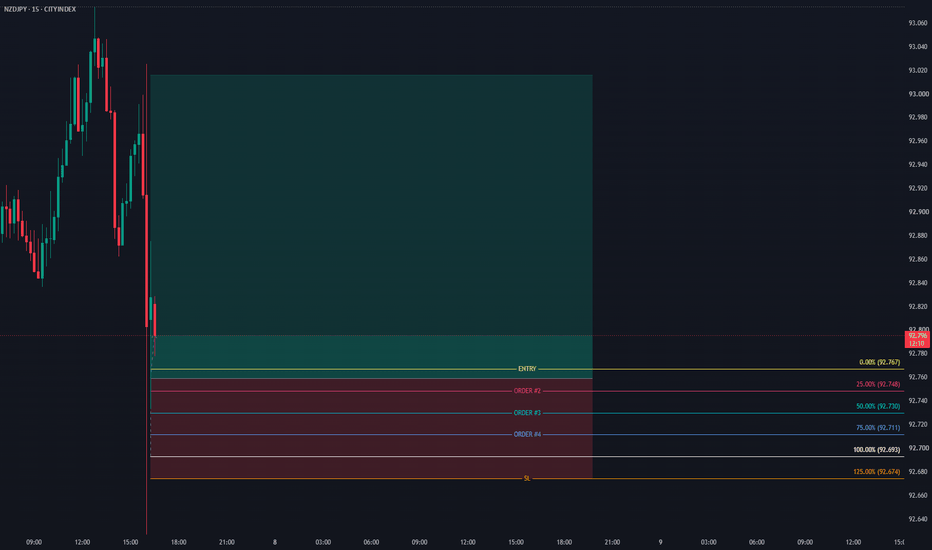Click the 92.880 price axis label
This screenshot has width=932, height=550.
918,236
